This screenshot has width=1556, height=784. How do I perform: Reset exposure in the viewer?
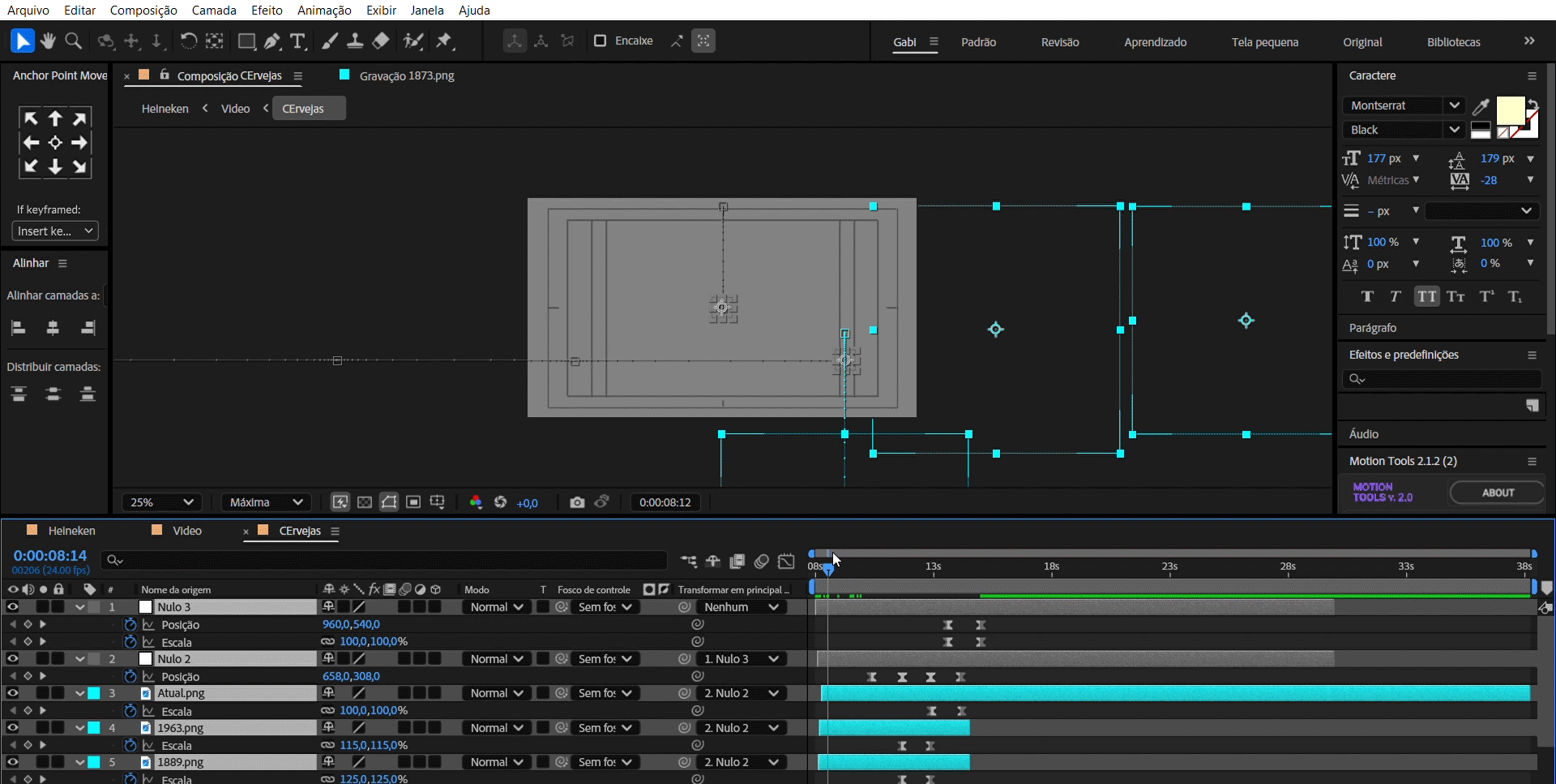pos(501,502)
